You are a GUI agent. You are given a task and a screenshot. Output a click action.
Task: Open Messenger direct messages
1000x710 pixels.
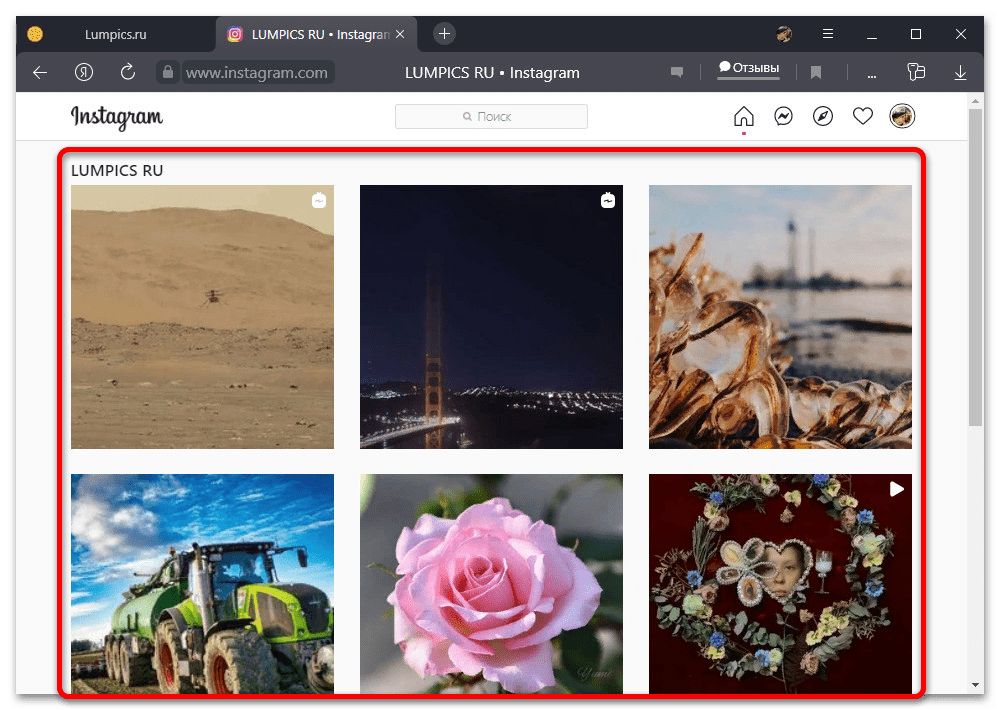point(783,117)
